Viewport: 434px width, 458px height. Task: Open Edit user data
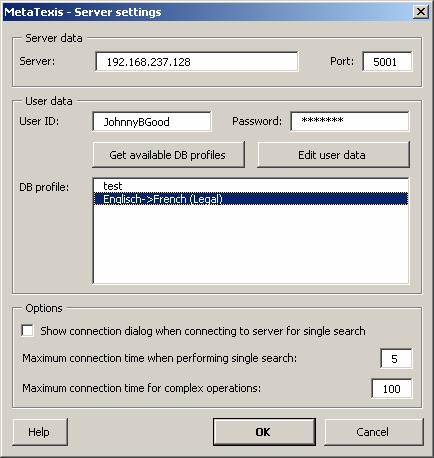click(333, 155)
